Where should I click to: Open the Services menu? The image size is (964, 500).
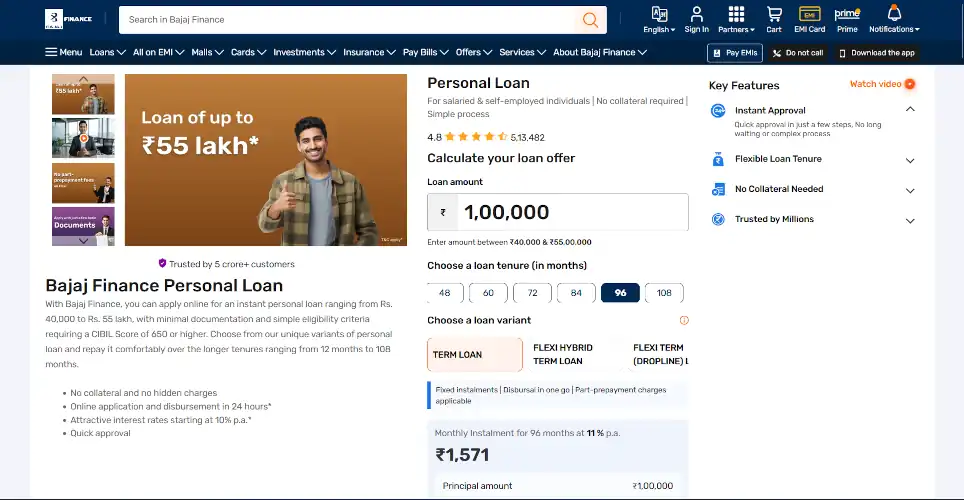tap(523, 52)
